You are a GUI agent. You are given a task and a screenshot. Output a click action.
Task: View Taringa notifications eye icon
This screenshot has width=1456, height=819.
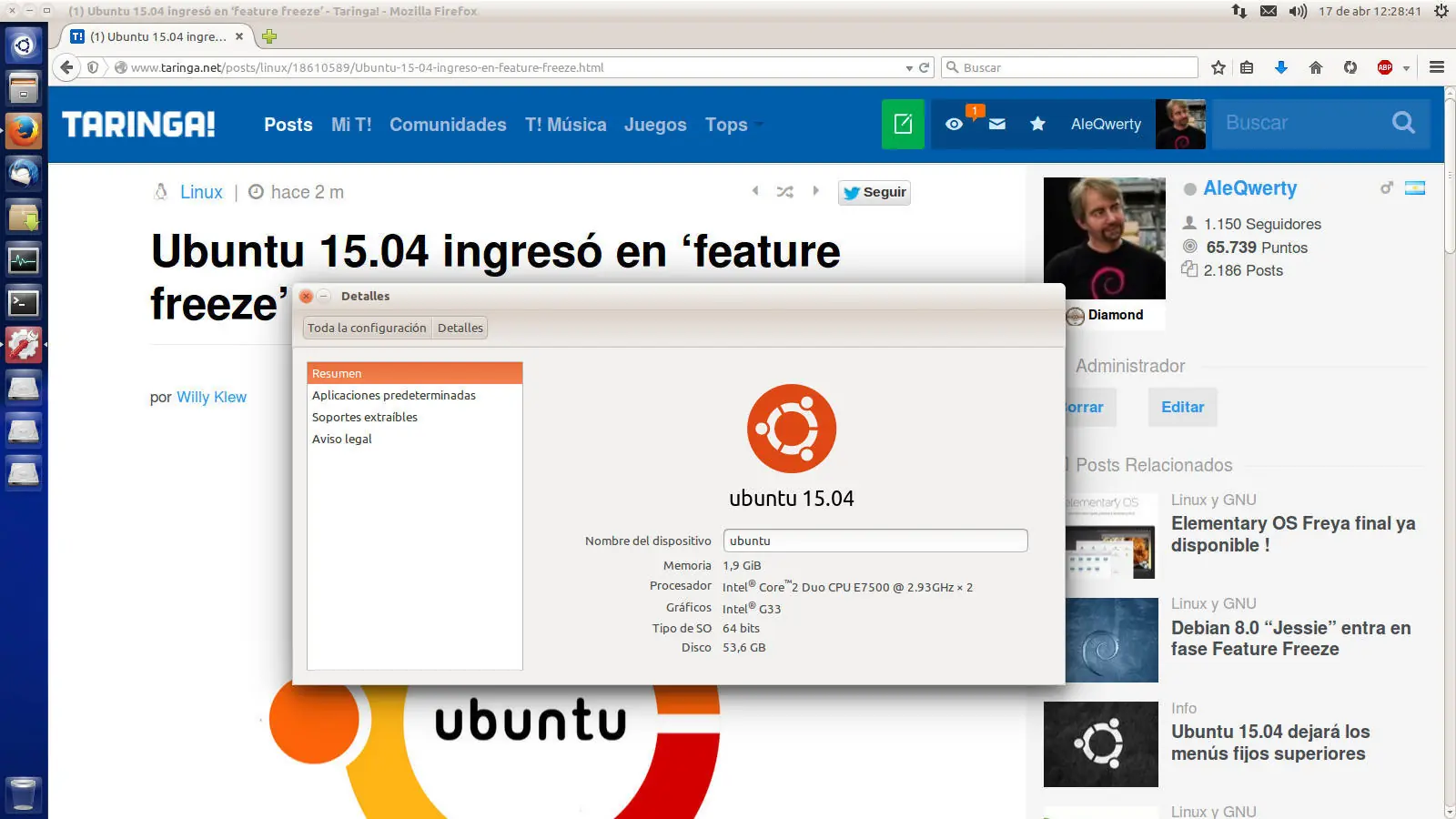(954, 124)
